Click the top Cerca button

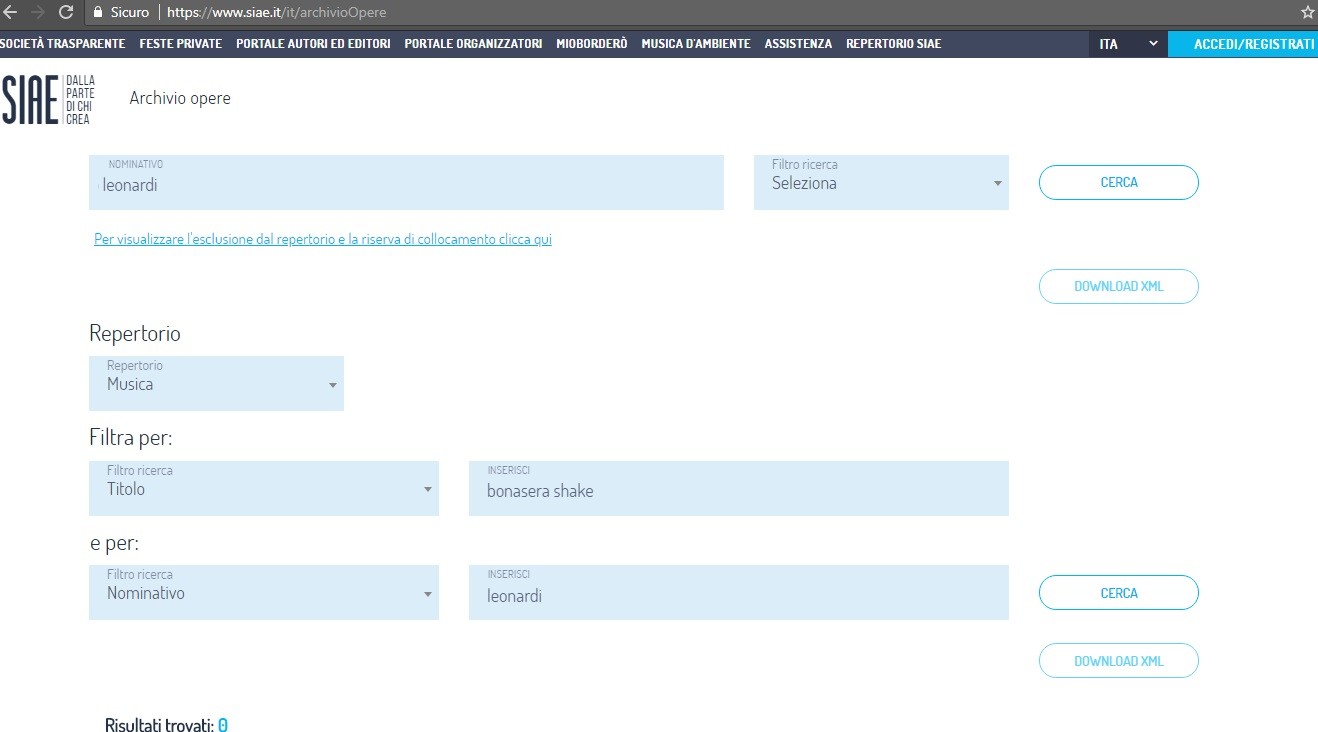[x=1119, y=183]
